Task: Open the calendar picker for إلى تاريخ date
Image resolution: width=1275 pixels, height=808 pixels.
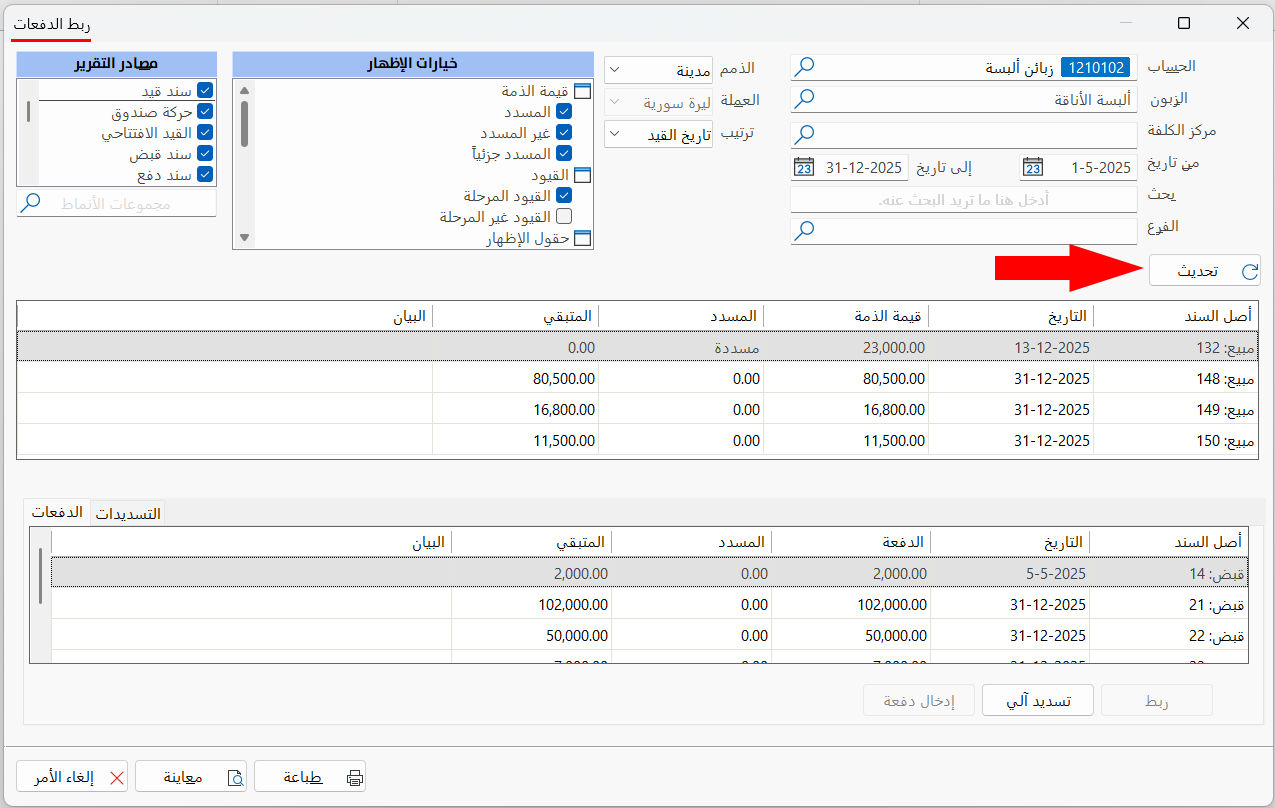Action: [805, 167]
